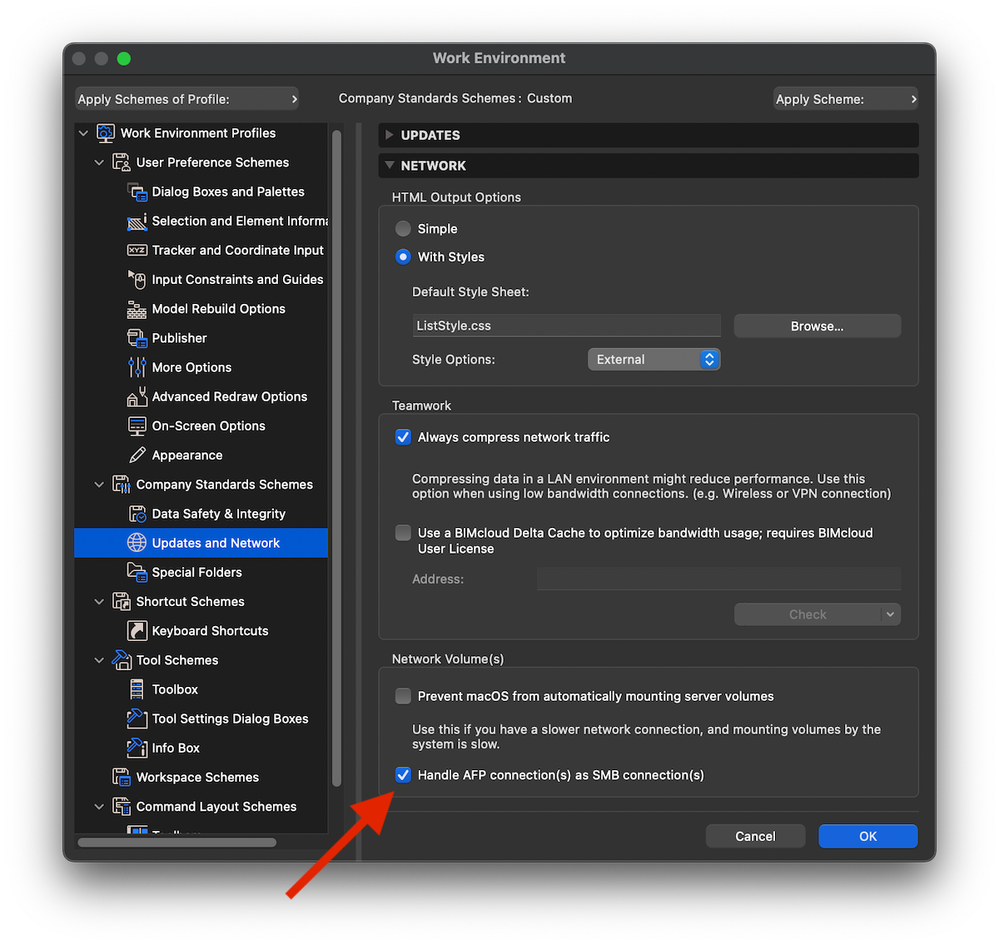Select the Keyboard Shortcuts tree item
This screenshot has height=945, width=999.
click(210, 631)
